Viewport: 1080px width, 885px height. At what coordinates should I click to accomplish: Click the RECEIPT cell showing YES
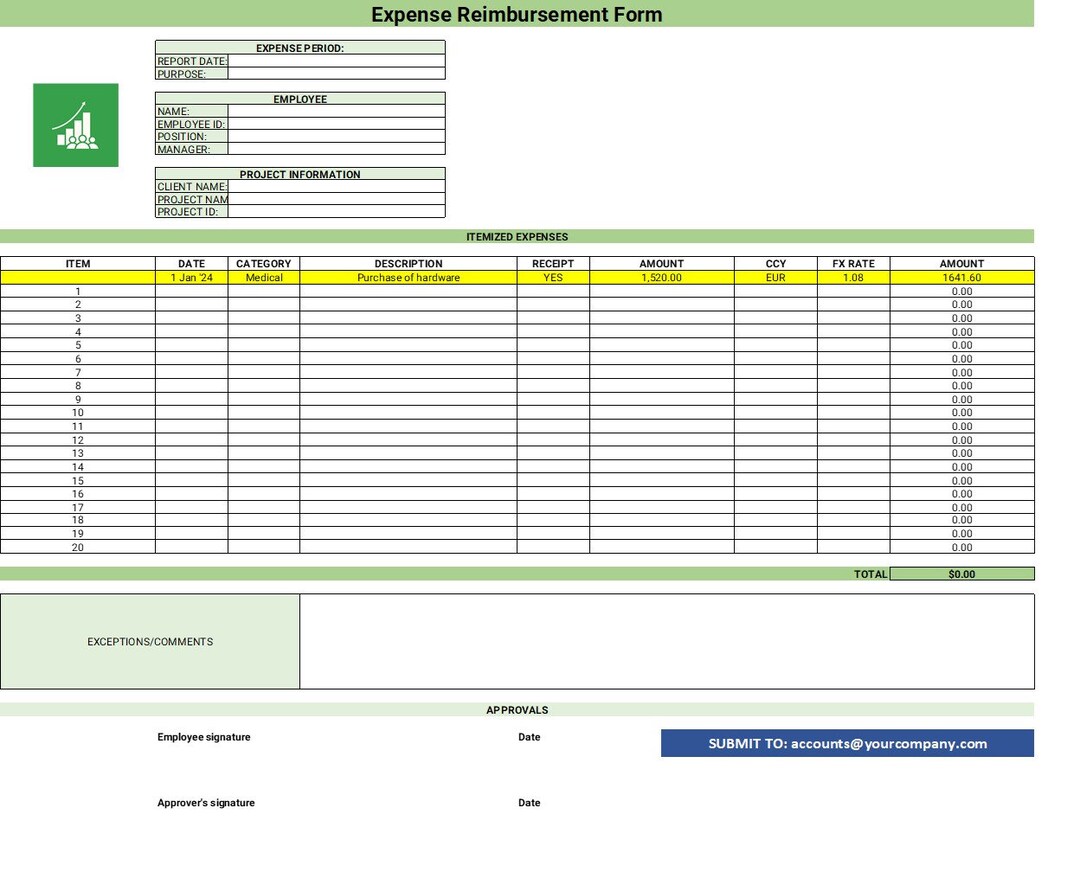coord(553,277)
